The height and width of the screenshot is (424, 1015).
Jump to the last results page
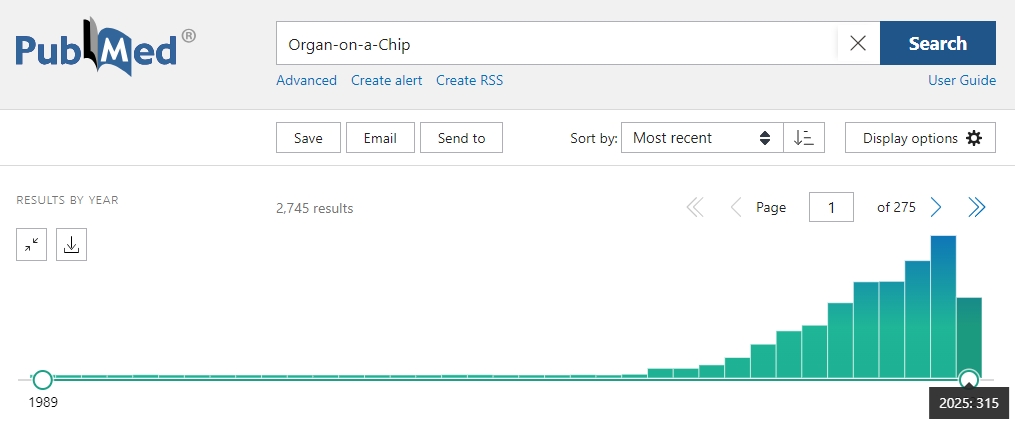coord(977,207)
